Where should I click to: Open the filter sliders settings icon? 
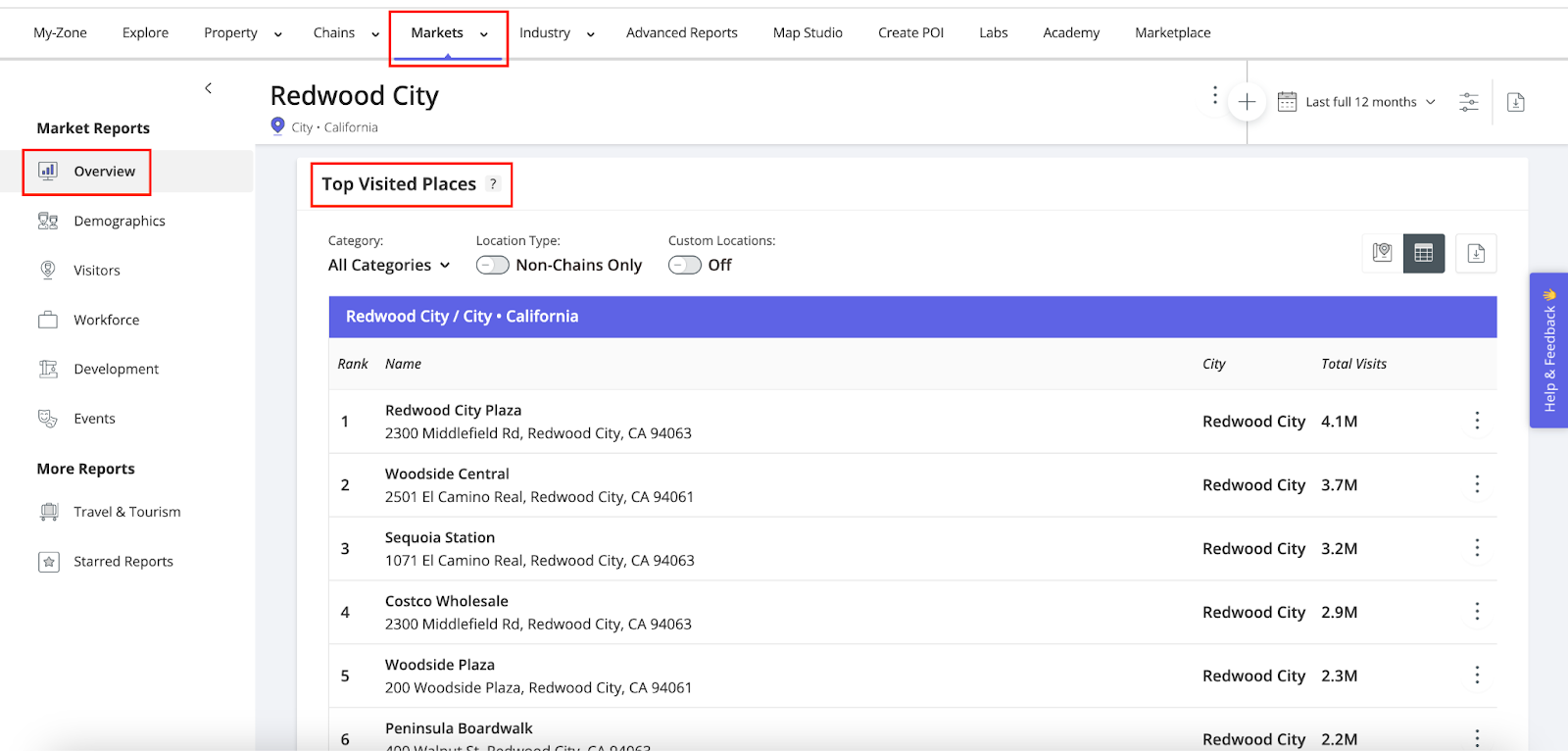(1468, 102)
